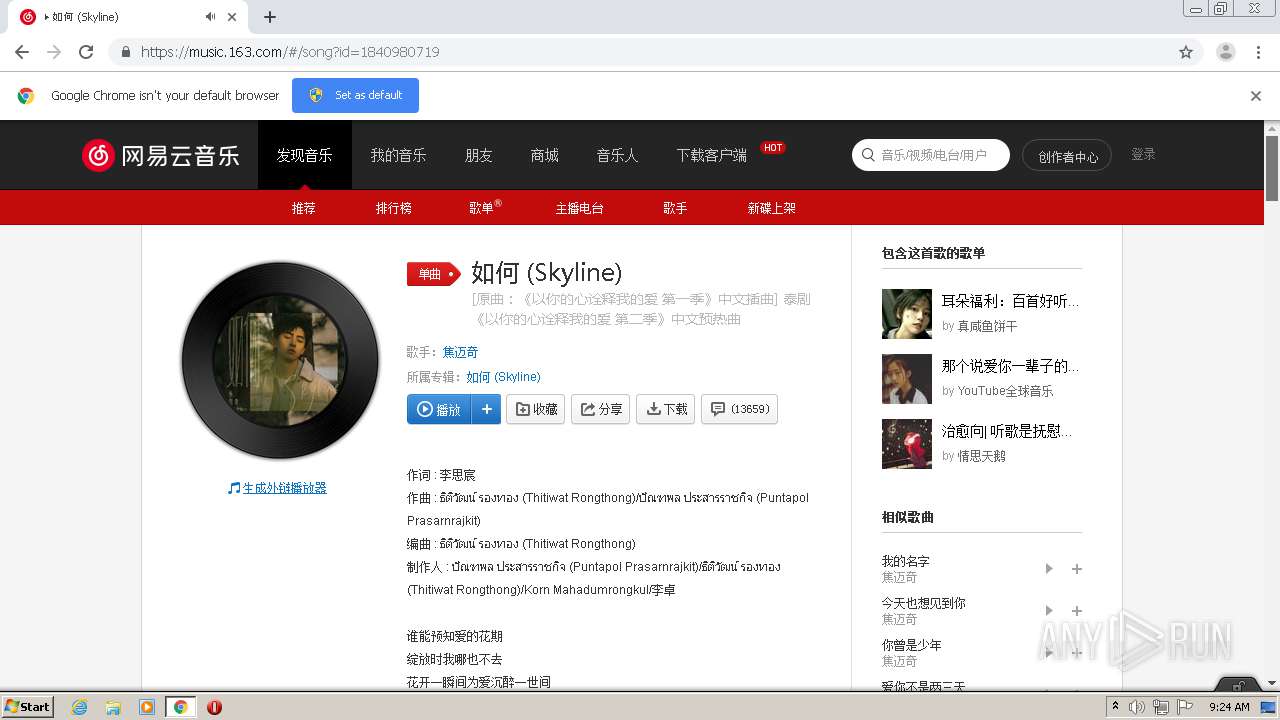Open playlist title 耳朵福利：百首好听
This screenshot has height=720, width=1280.
tap(1011, 301)
